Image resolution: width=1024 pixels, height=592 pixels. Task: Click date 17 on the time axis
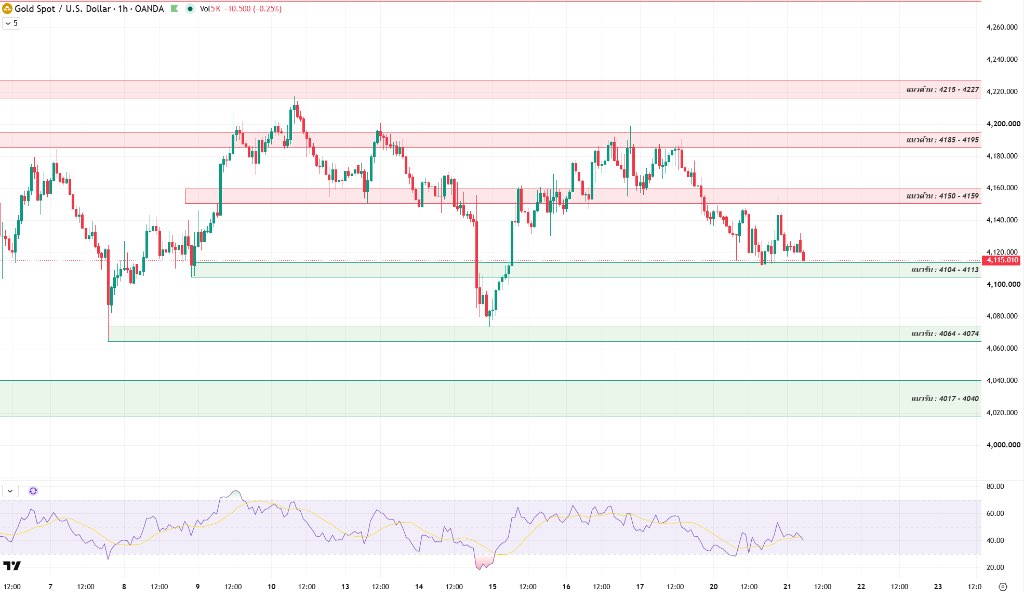640,587
